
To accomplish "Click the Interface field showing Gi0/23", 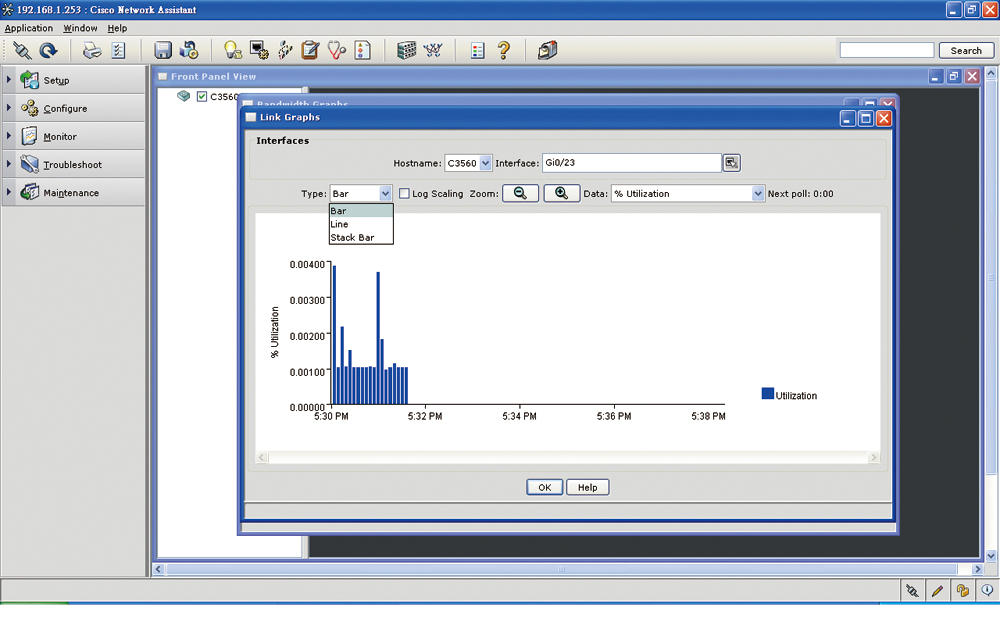I will 631,163.
